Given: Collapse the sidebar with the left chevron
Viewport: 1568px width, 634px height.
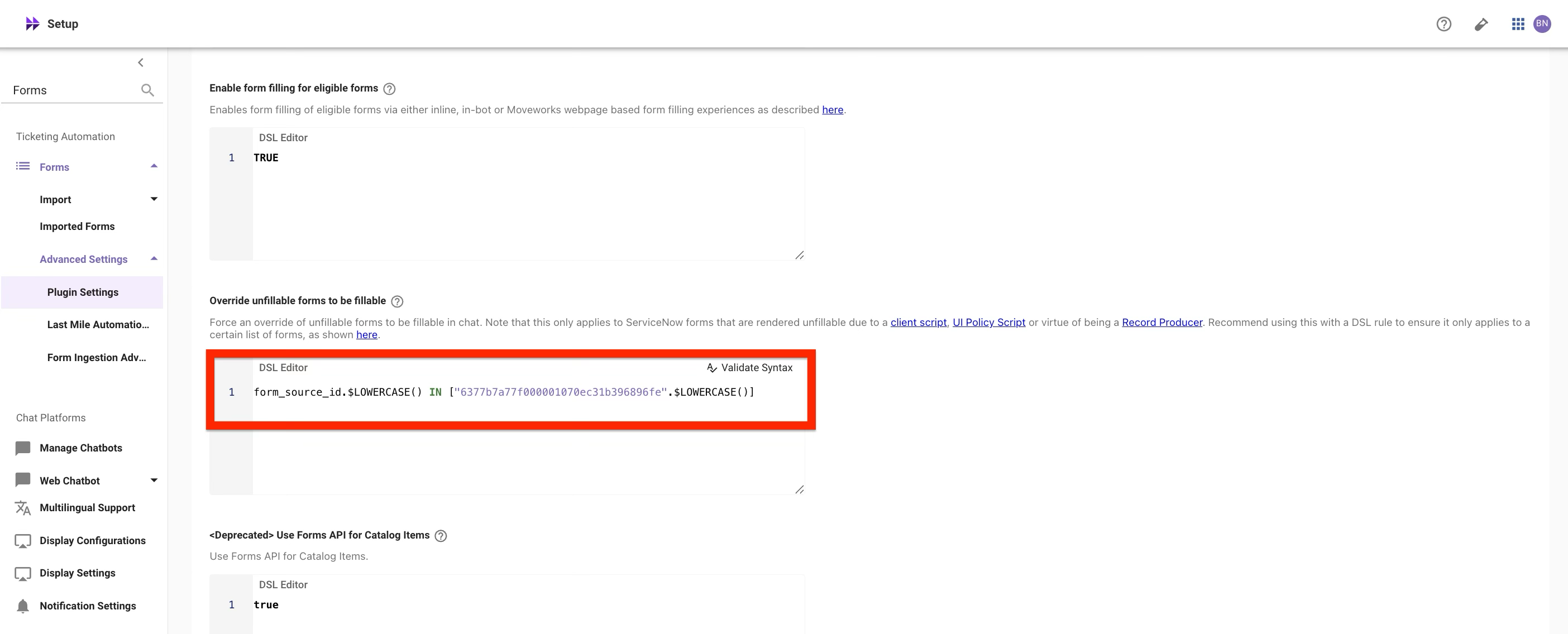Looking at the screenshot, I should pos(141,63).
